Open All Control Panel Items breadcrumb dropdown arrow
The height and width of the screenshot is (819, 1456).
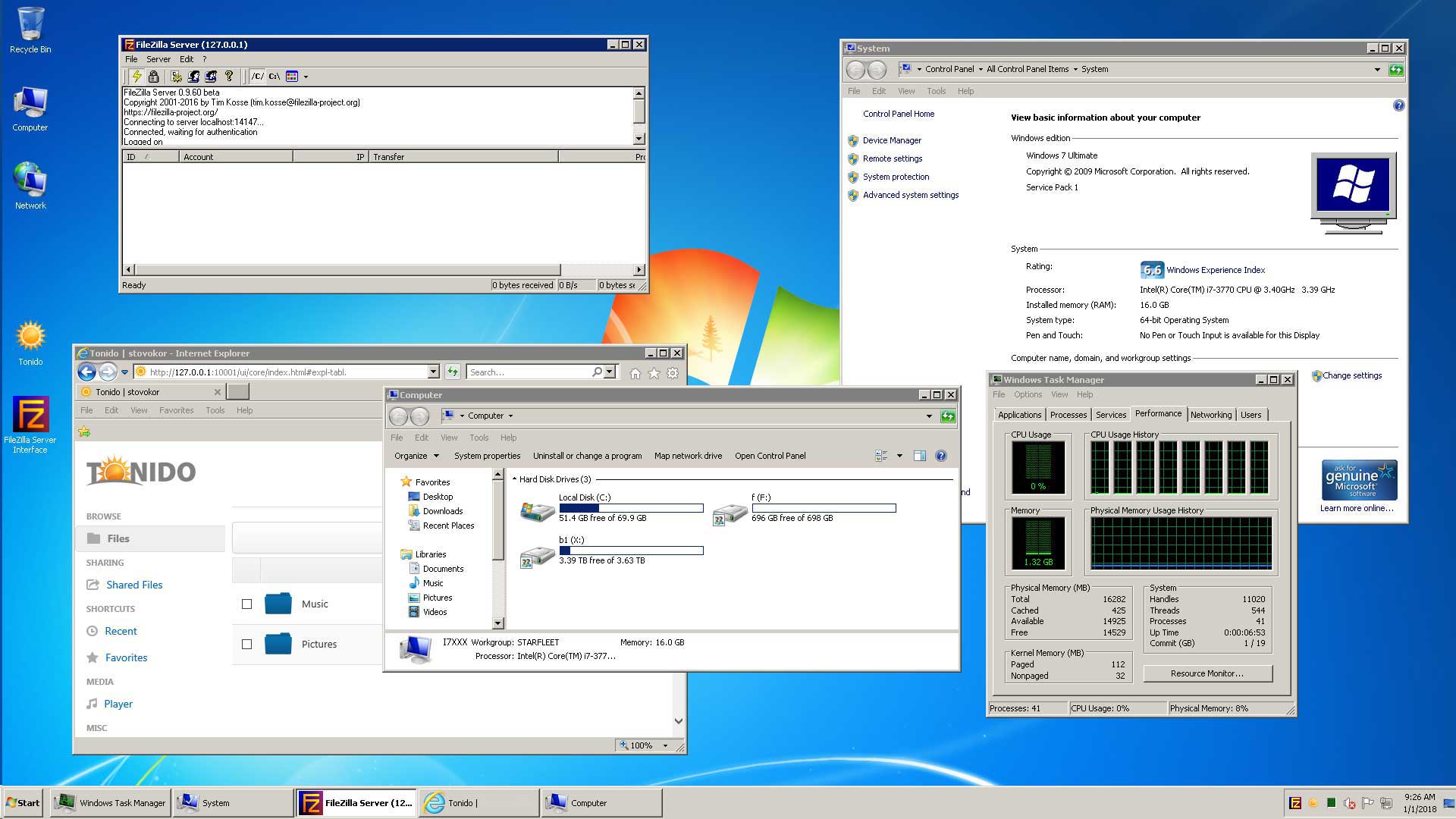pos(1075,69)
